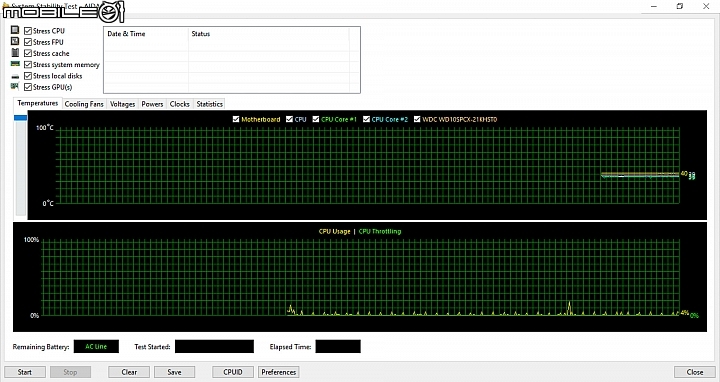This screenshot has width=720, height=382.
Task: Click the Test Started field
Action: [x=214, y=347]
